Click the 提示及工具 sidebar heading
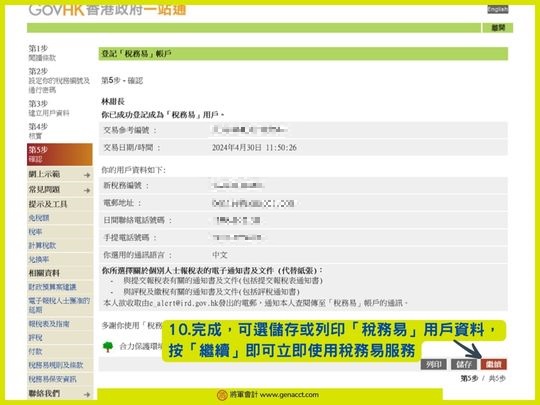The width and height of the screenshot is (540, 405). 48,204
